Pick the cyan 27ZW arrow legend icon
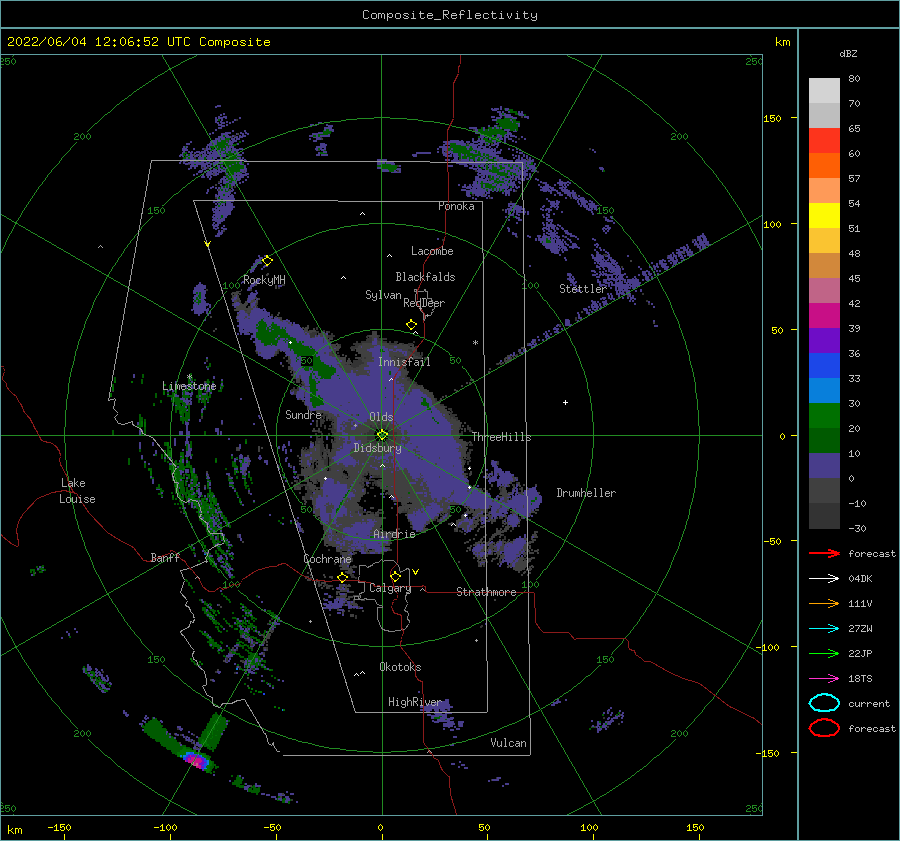This screenshot has width=900, height=841. click(824, 629)
